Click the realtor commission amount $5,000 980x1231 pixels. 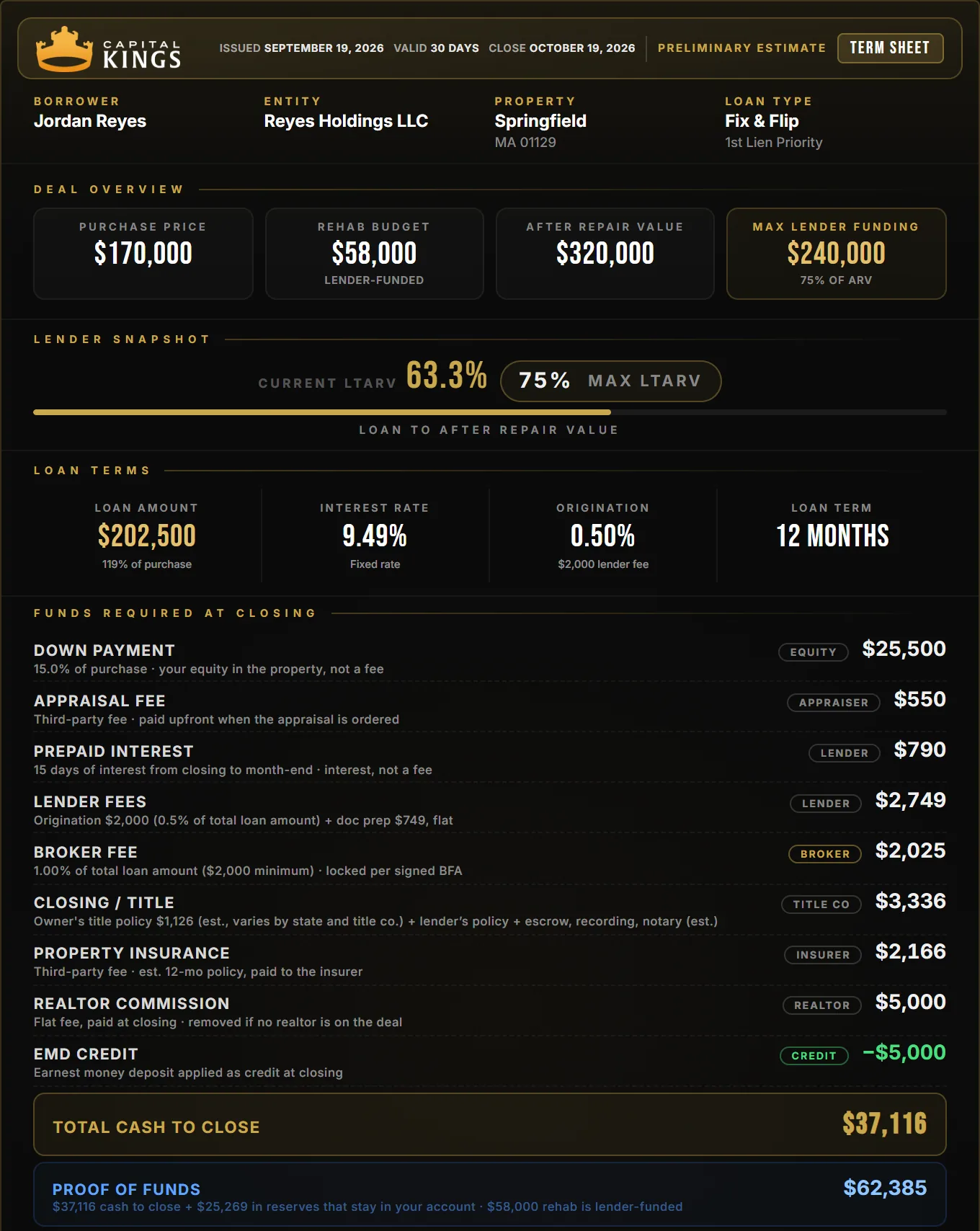tap(911, 1002)
